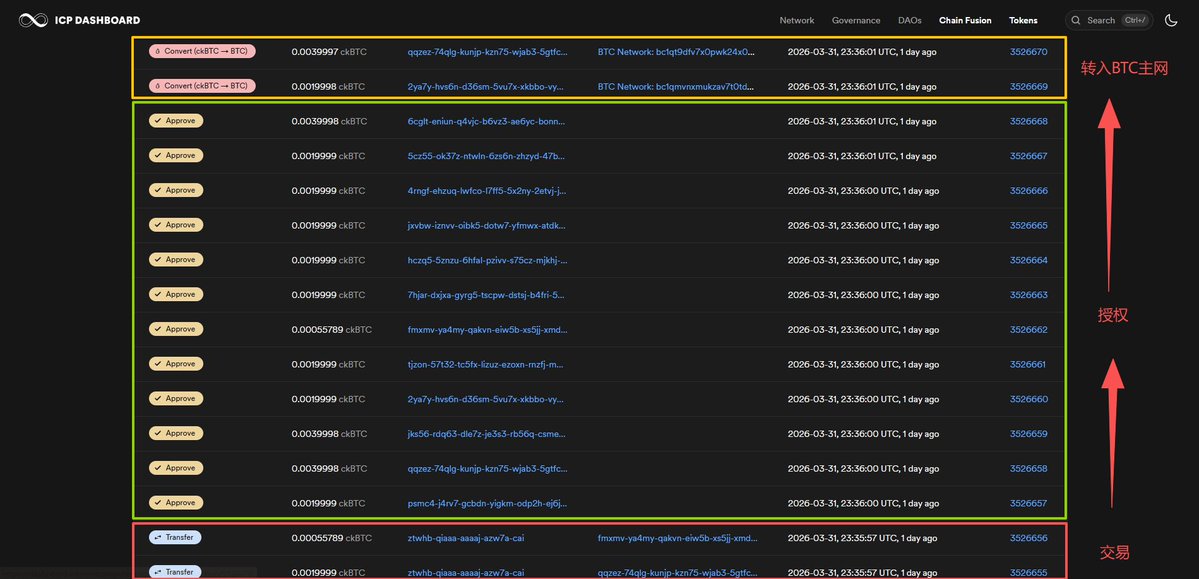Open the Network menu

[x=797, y=21]
